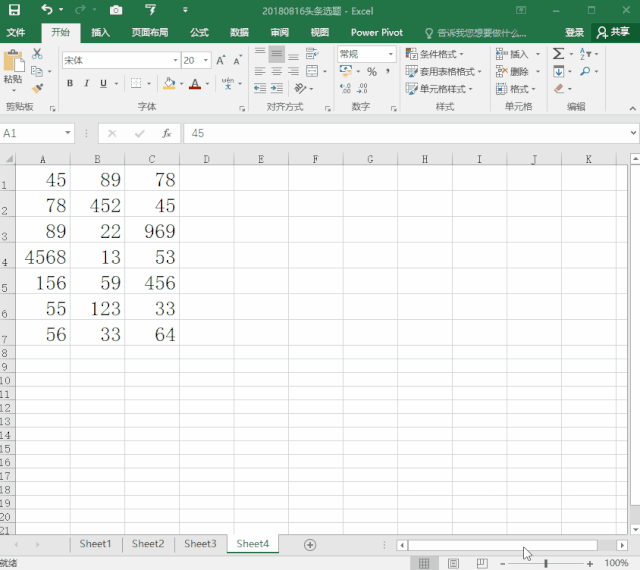Click the Format Painter brush icon
The height and width of the screenshot is (570, 640).
(37, 89)
